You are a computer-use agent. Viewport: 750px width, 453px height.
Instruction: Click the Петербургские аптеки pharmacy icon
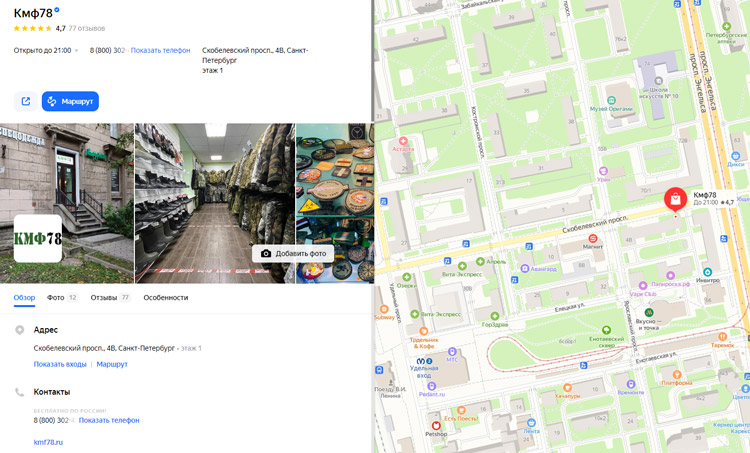click(727, 26)
